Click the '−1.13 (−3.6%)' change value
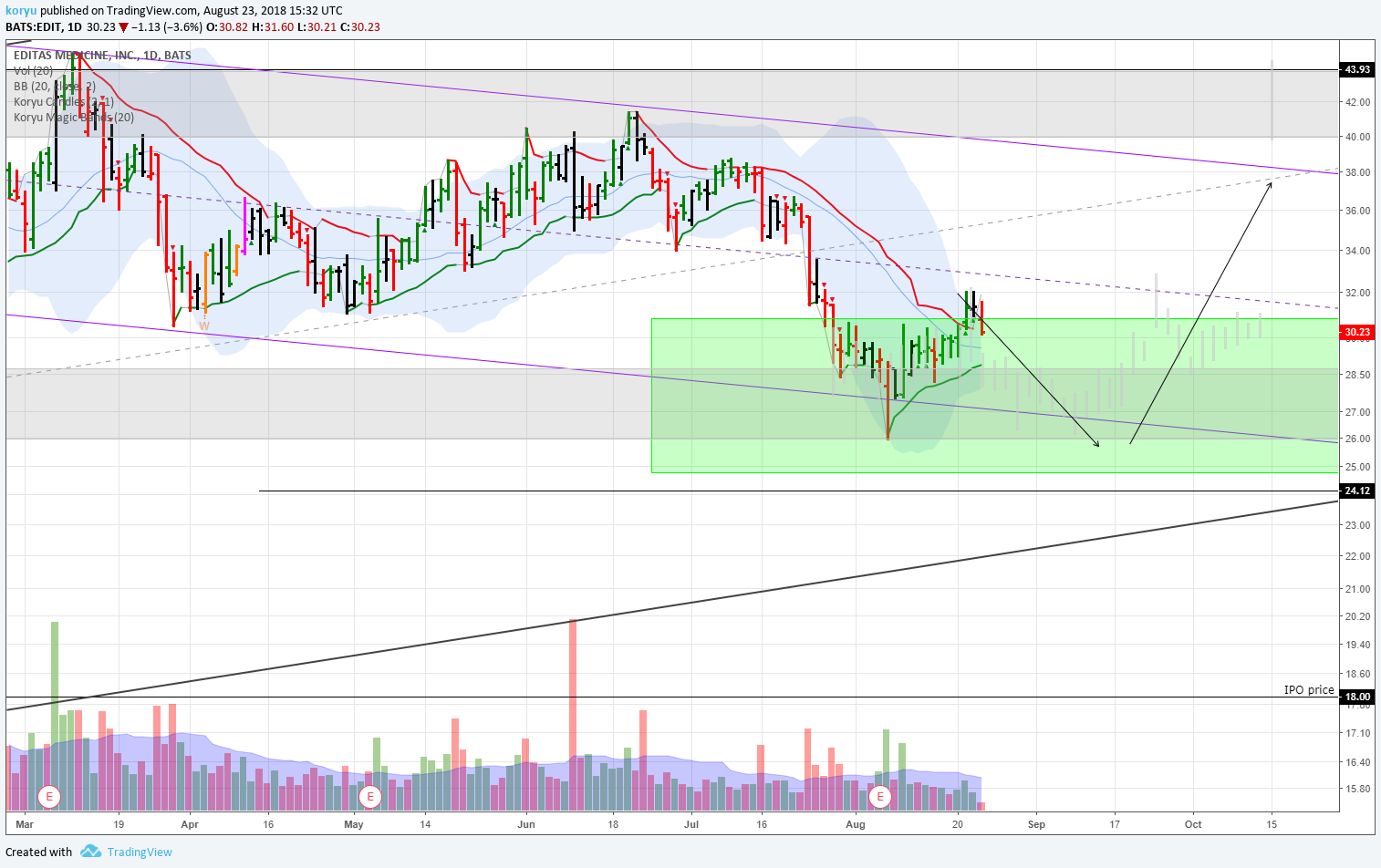This screenshot has height=868, width=1381. 166,26
